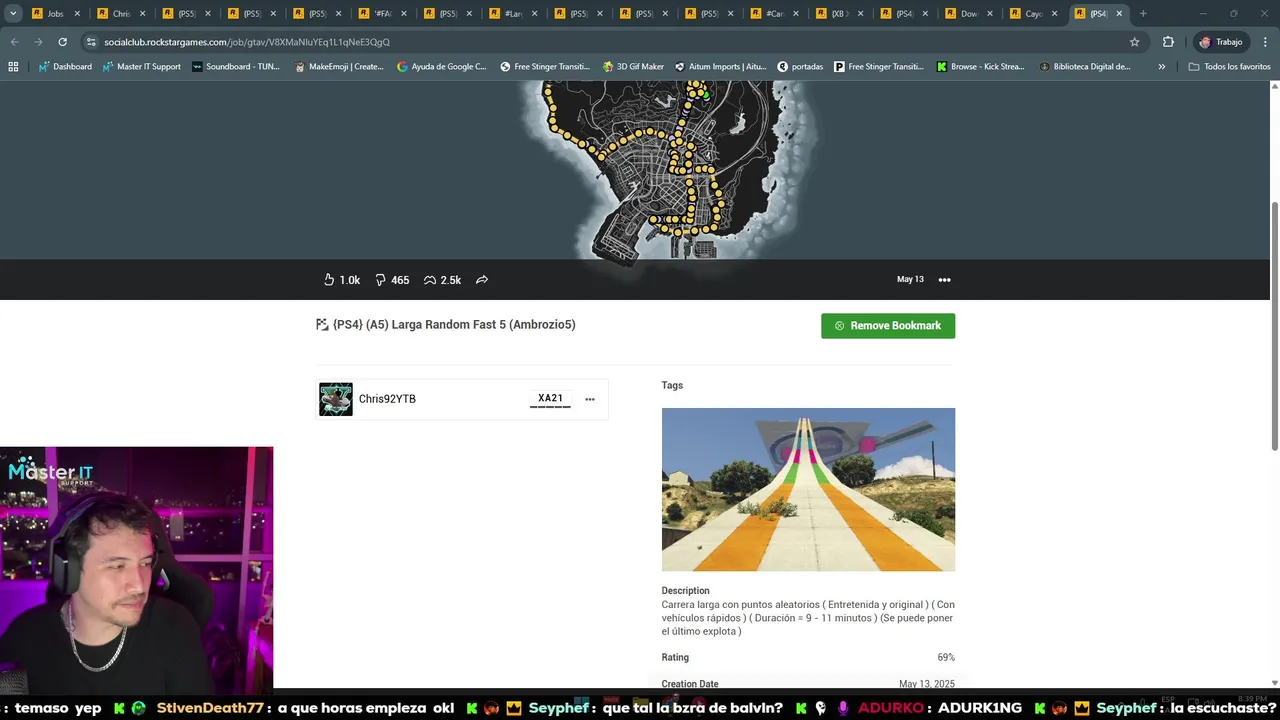The width and height of the screenshot is (1280, 720).
Task: Click the Tags heading
Action: coord(672,385)
